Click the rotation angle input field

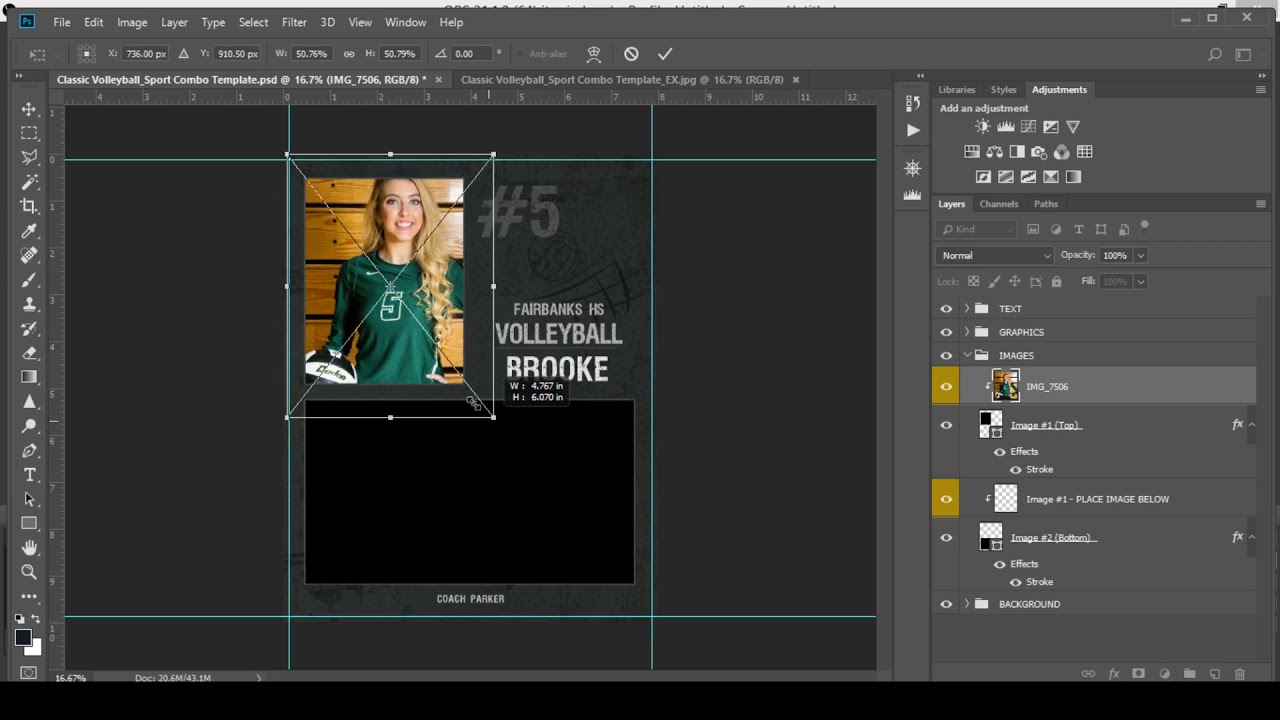pos(470,54)
